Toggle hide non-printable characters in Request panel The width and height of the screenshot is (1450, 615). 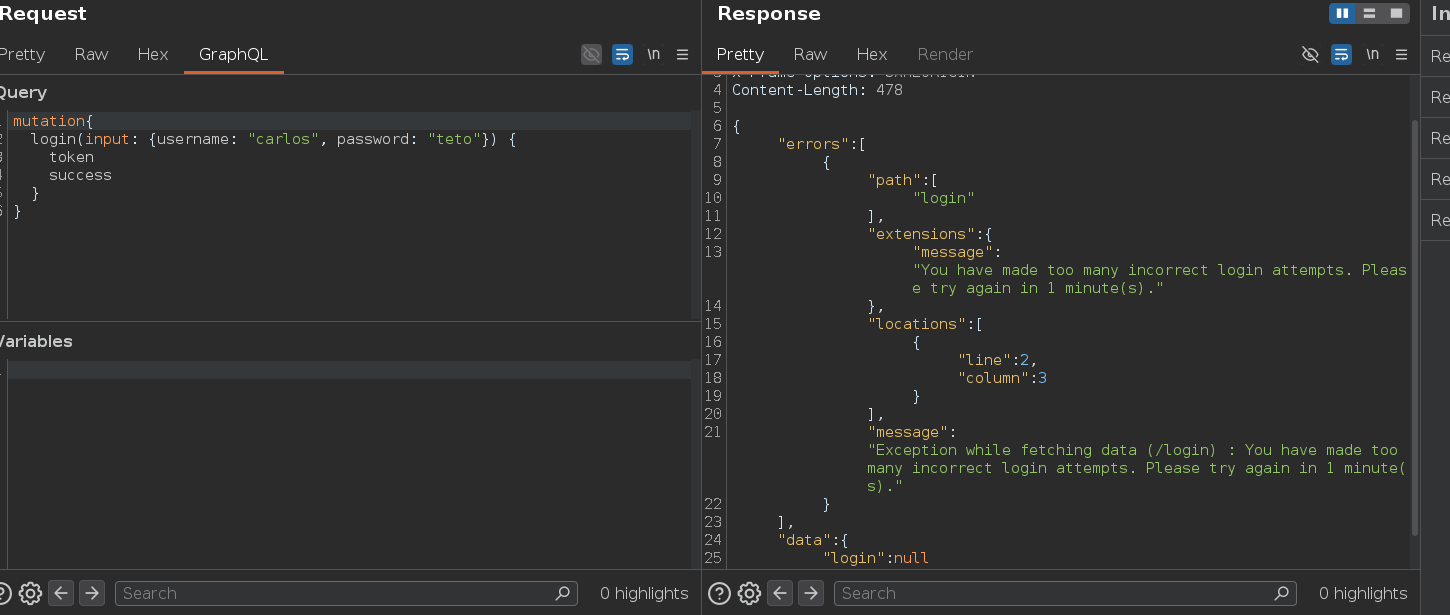tap(592, 54)
